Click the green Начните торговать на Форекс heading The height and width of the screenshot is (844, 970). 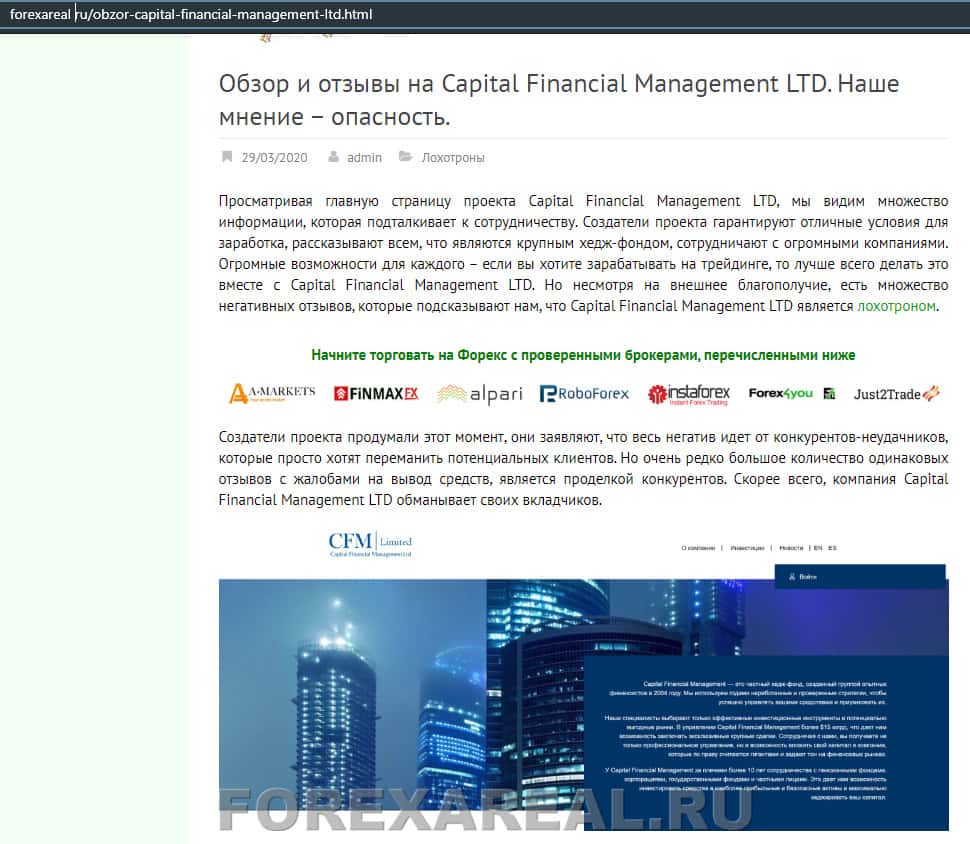coord(583,355)
